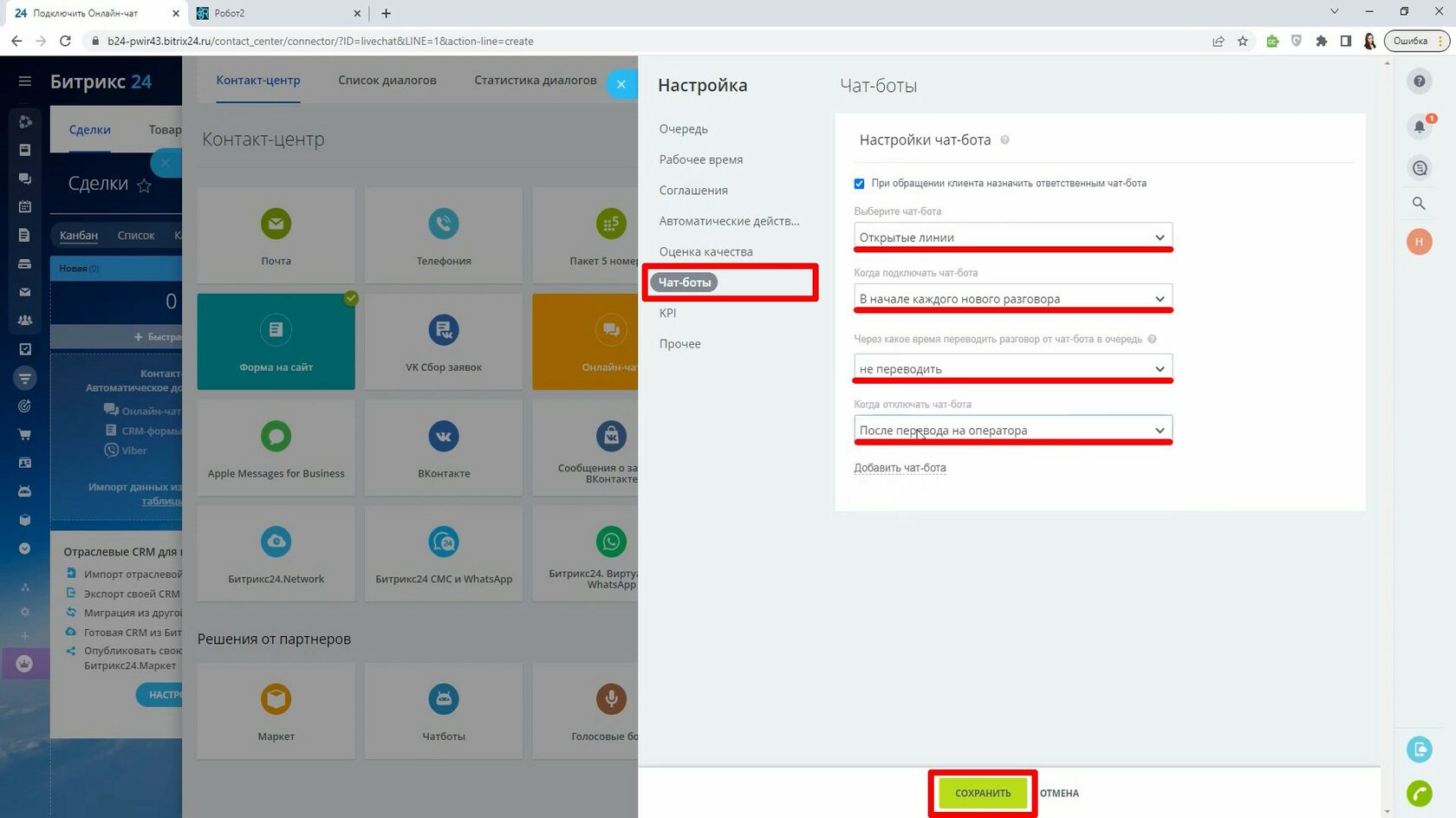The image size is (1456, 818).
Task: Click the browser address bar URL
Action: (x=321, y=41)
